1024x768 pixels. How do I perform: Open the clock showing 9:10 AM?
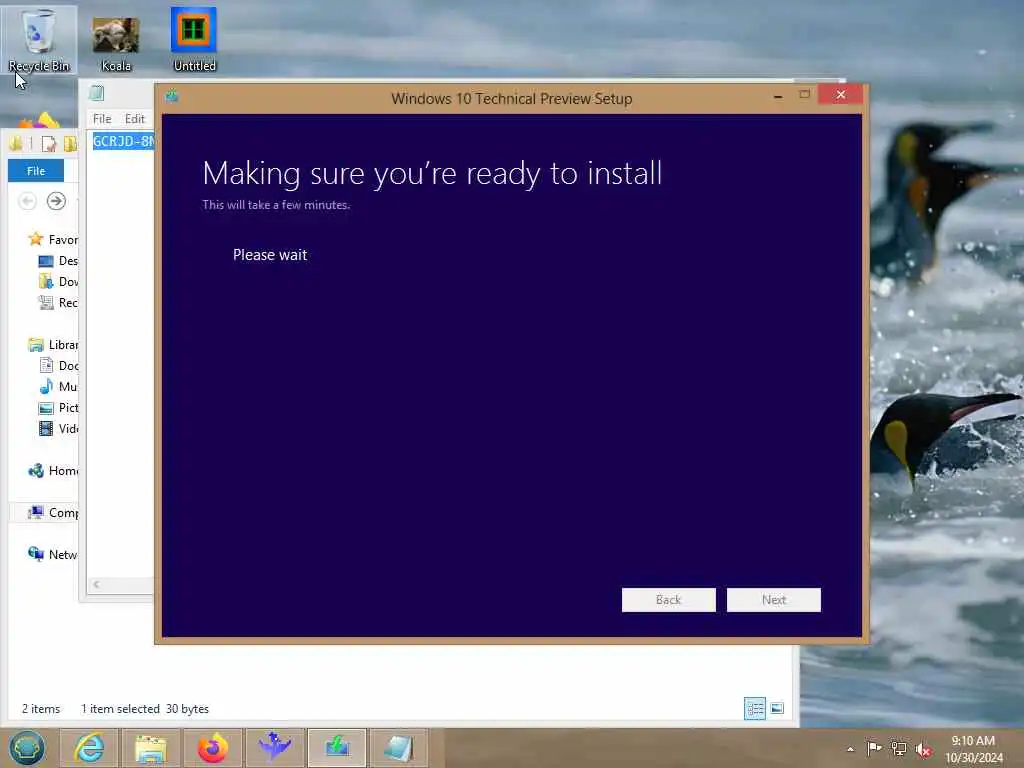coord(974,749)
